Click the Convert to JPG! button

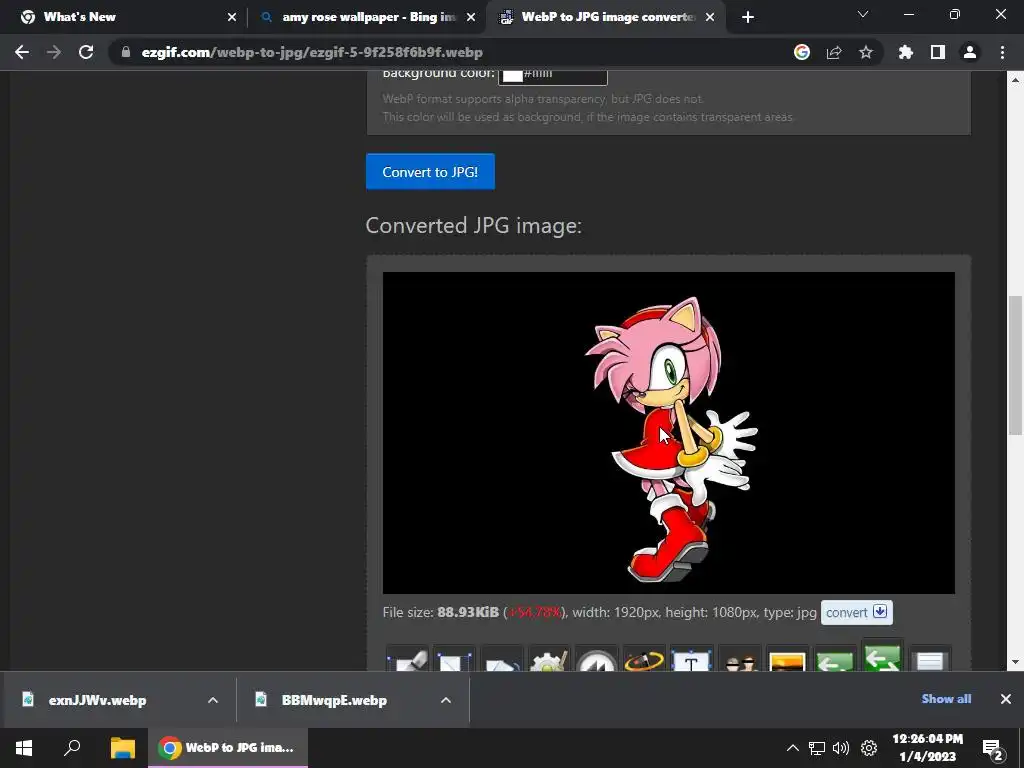click(x=430, y=172)
